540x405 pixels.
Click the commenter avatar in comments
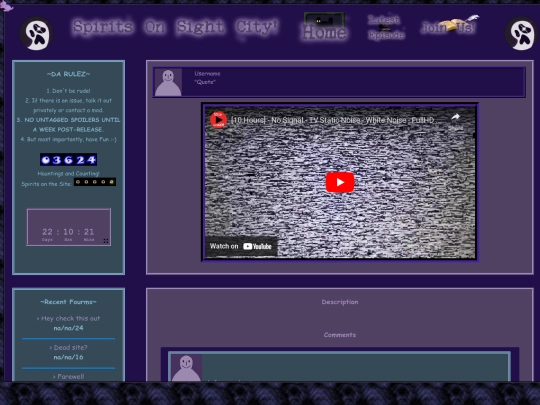click(x=186, y=368)
